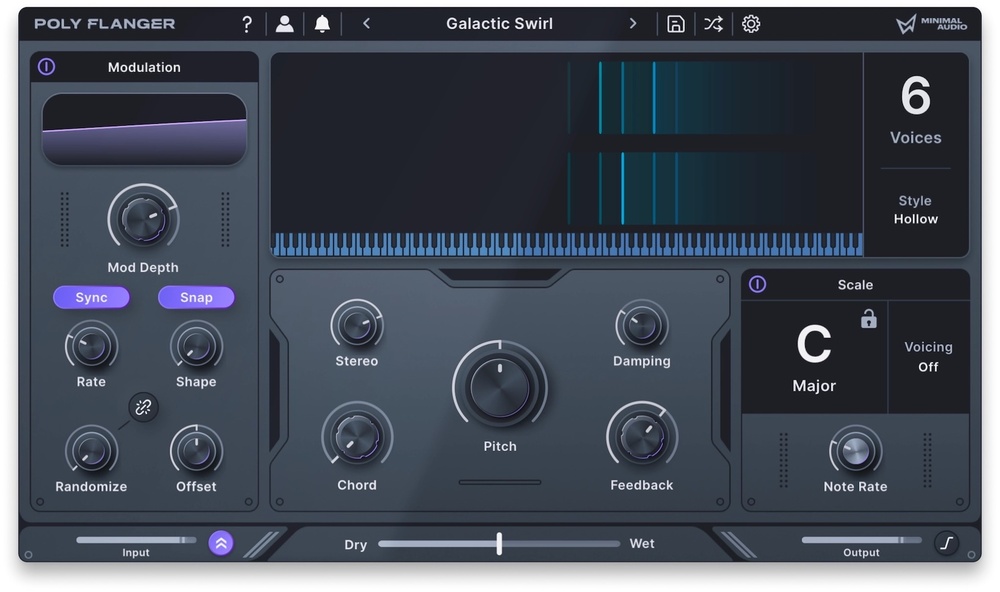Click the user account icon
This screenshot has height=592, width=1000.
285,24
